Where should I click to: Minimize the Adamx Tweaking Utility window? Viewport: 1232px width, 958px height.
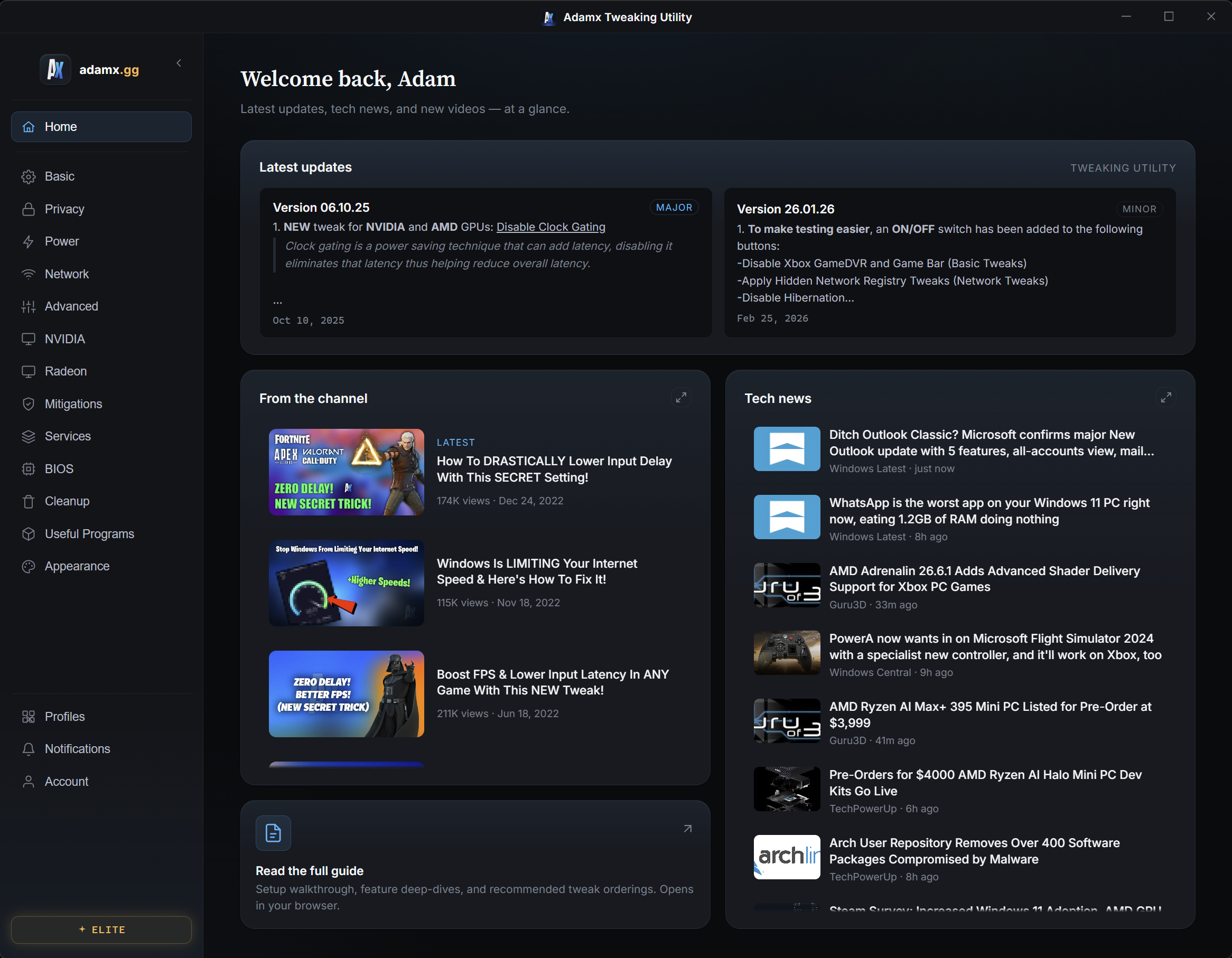pyautogui.click(x=1126, y=16)
